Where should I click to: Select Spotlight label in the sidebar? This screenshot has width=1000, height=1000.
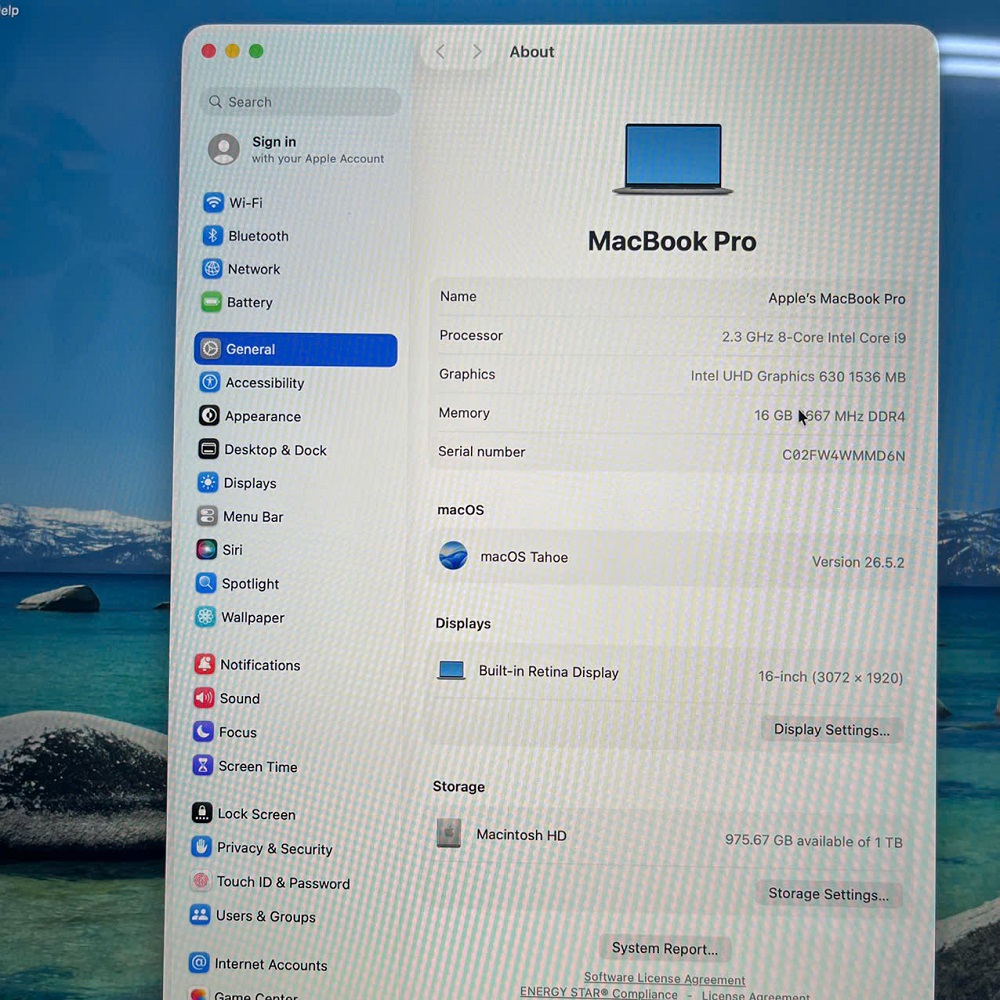[250, 584]
